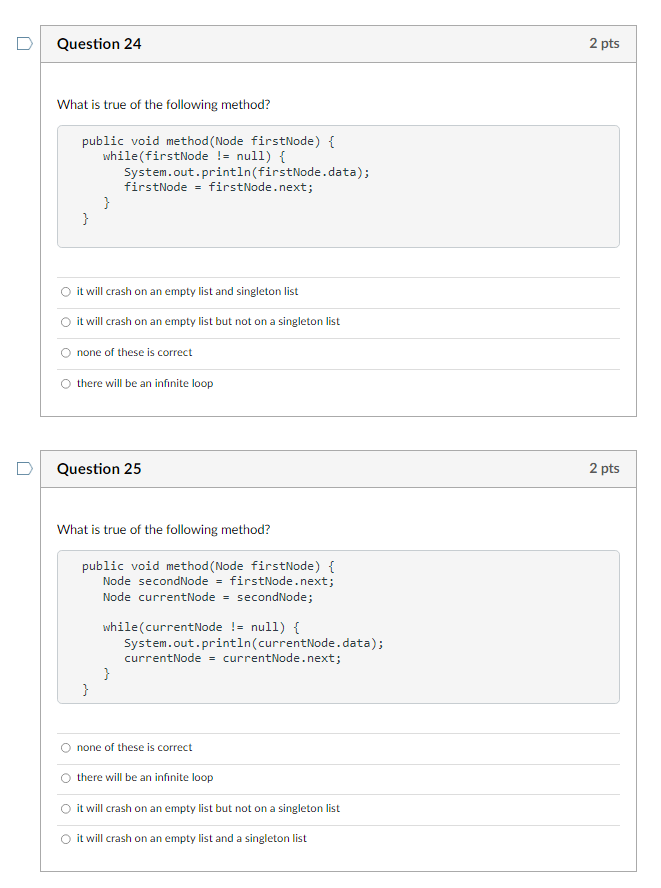
Task: Click the line "System.out.println(firstNode.data);"
Action: 247,172
